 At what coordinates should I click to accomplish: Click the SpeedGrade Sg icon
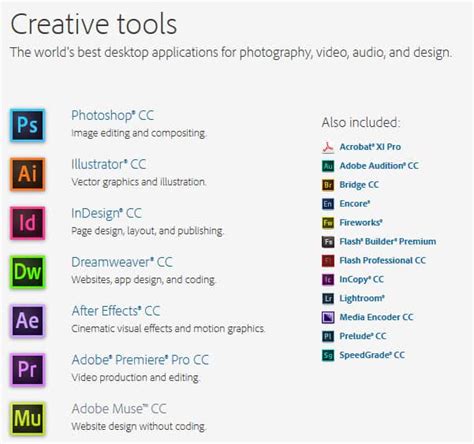[x=328, y=355]
